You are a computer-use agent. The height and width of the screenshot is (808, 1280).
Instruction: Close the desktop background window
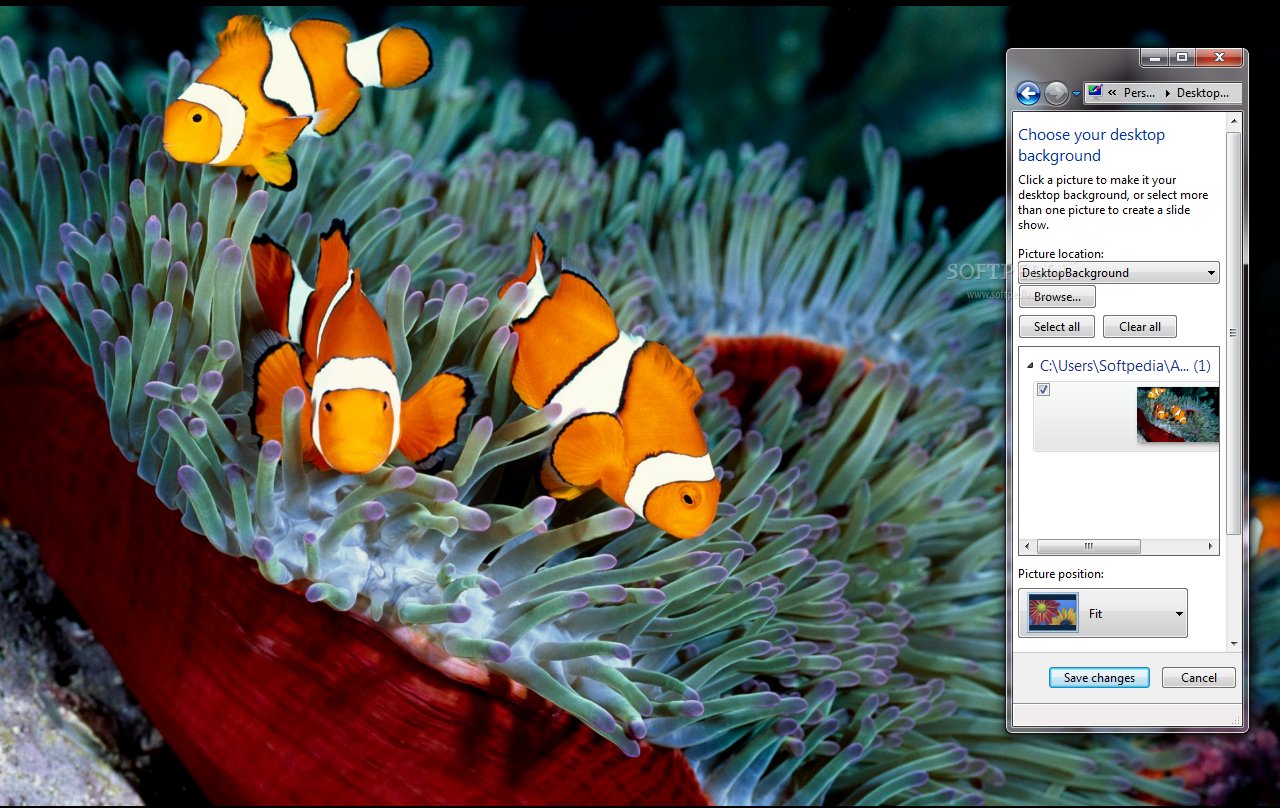click(x=1219, y=58)
